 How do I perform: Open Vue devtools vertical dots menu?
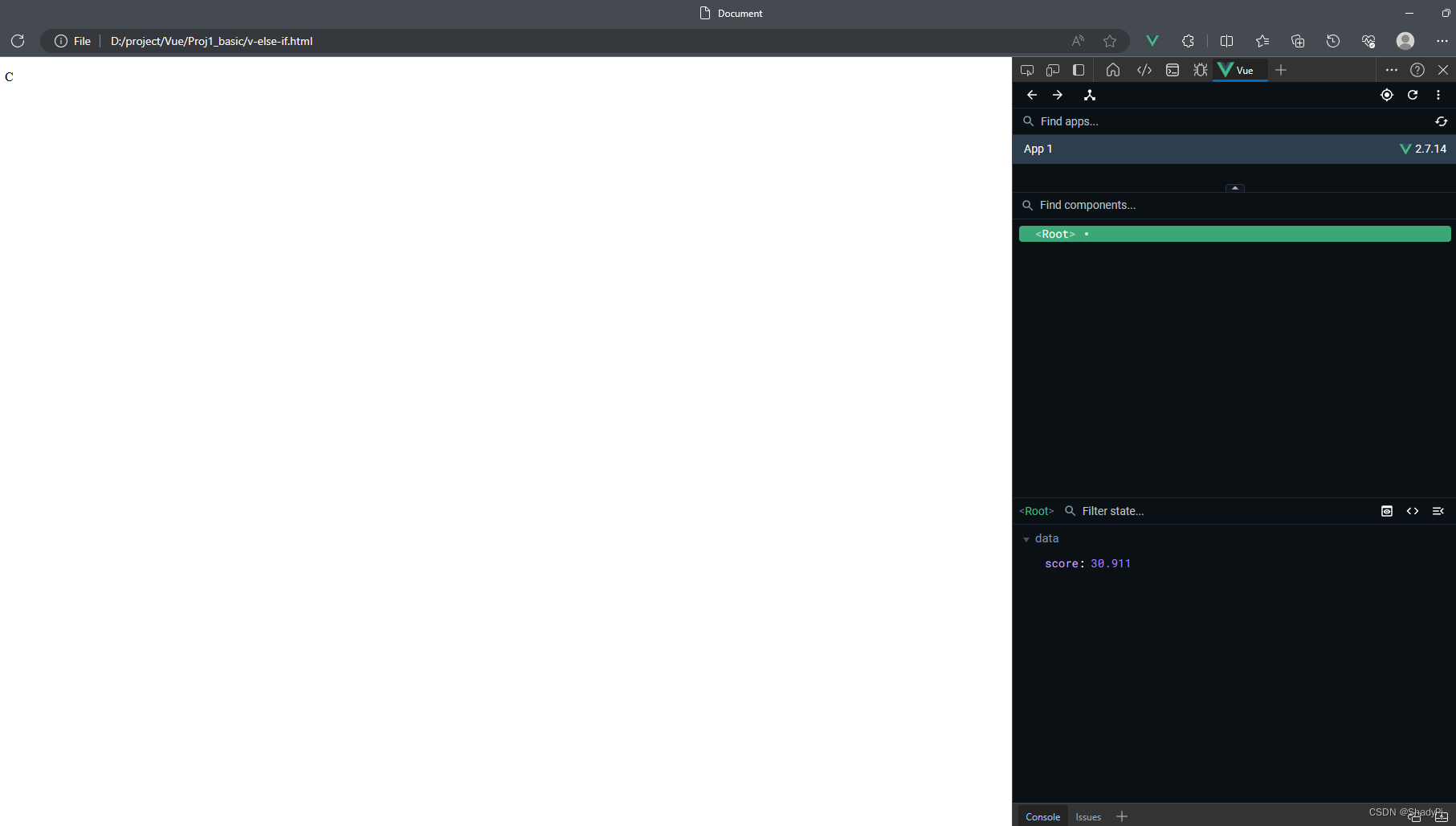tap(1438, 95)
